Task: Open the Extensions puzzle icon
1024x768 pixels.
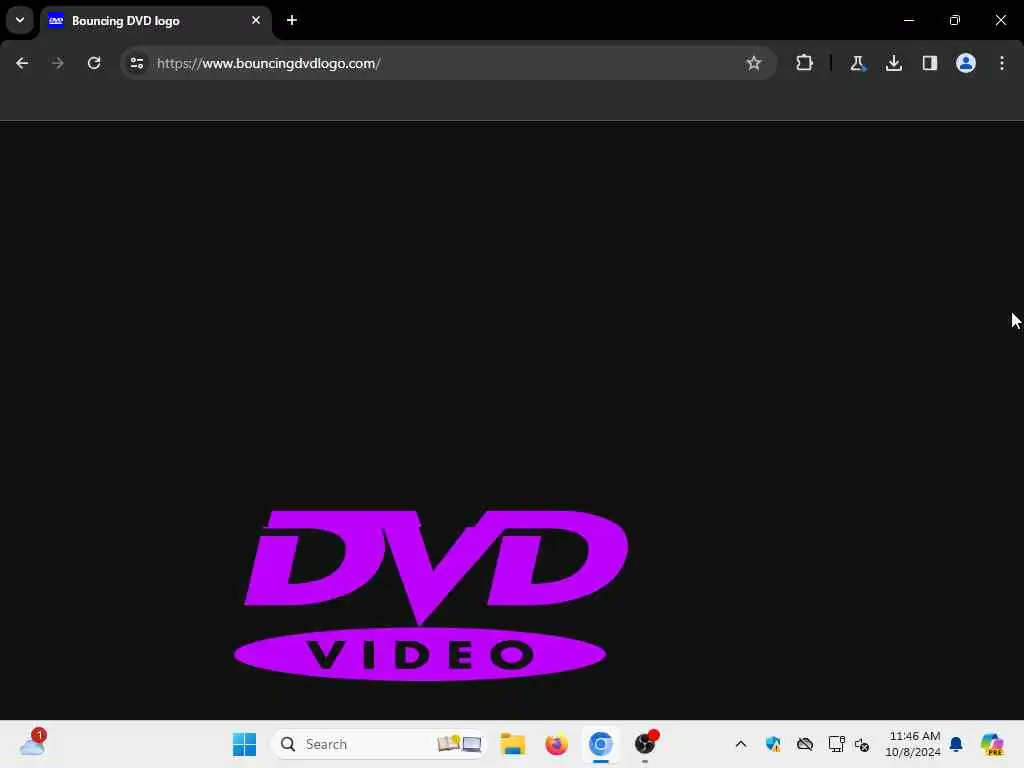Action: (805, 63)
